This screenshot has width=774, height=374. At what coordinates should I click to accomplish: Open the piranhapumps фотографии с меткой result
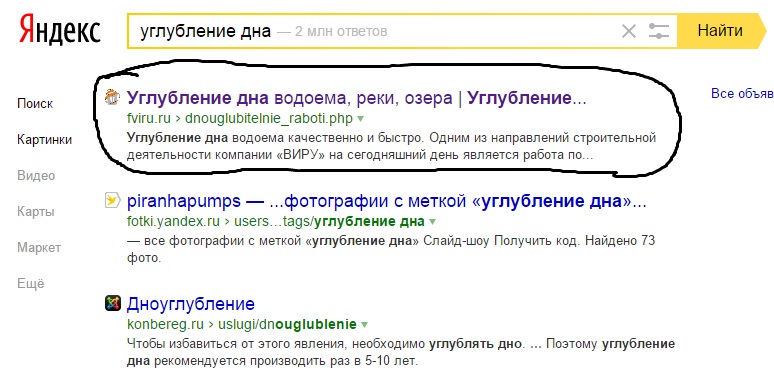pos(387,201)
